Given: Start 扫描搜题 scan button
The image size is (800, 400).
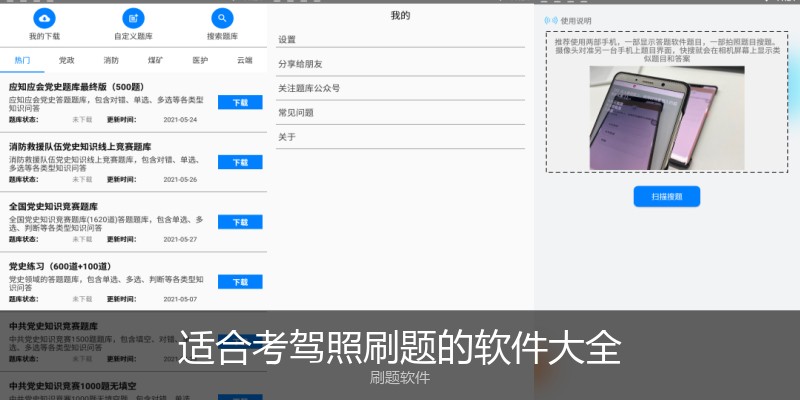Looking at the screenshot, I should point(667,196).
